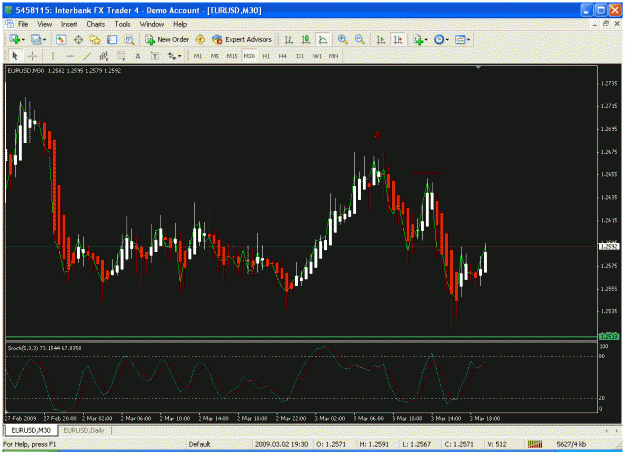Open the Tools menu
Viewport: 625px width, 452px height.
(x=122, y=24)
